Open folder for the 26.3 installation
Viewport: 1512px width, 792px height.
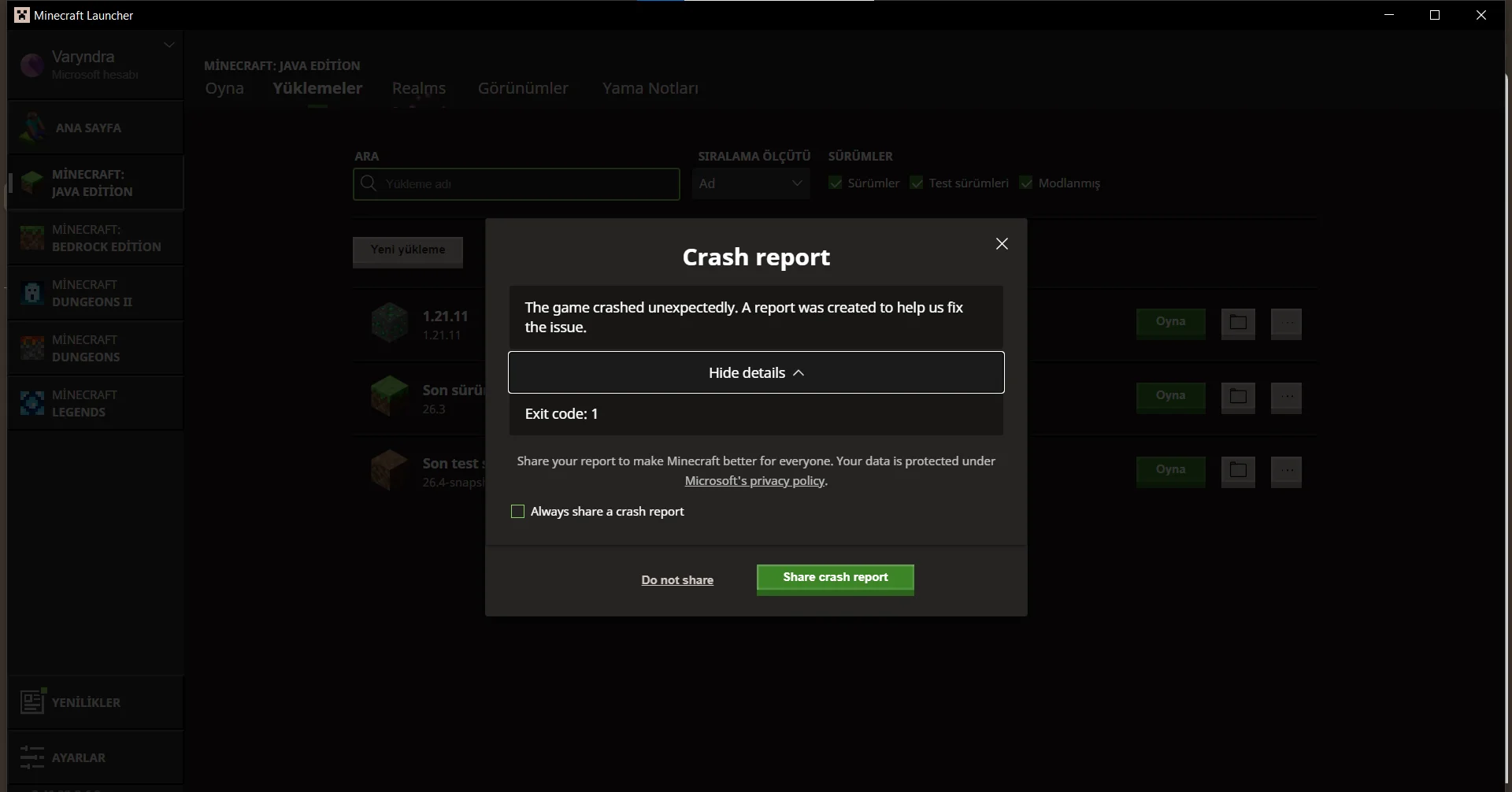1238,397
